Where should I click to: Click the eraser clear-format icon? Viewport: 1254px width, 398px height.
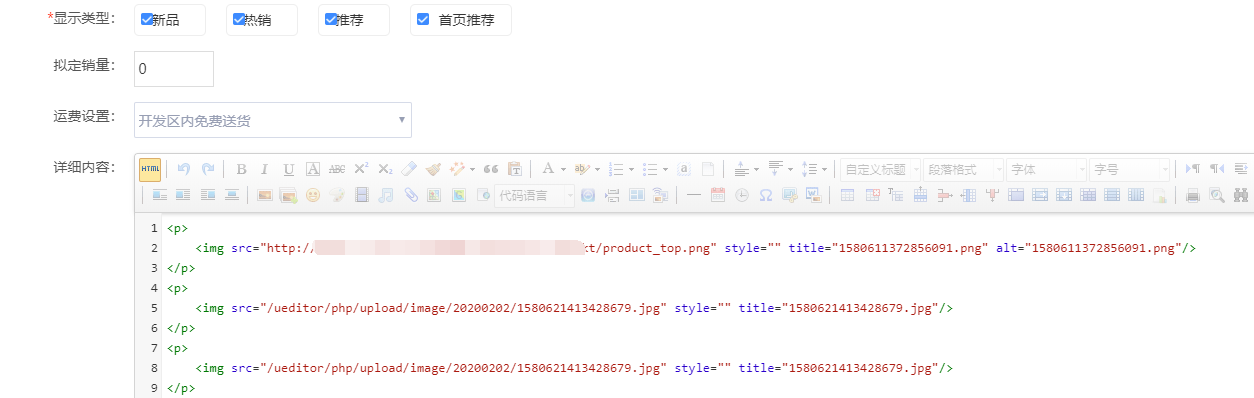pyautogui.click(x=409, y=169)
